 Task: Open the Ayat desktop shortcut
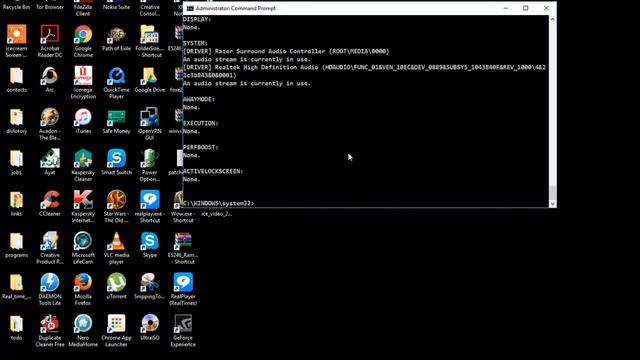pyautogui.click(x=50, y=158)
